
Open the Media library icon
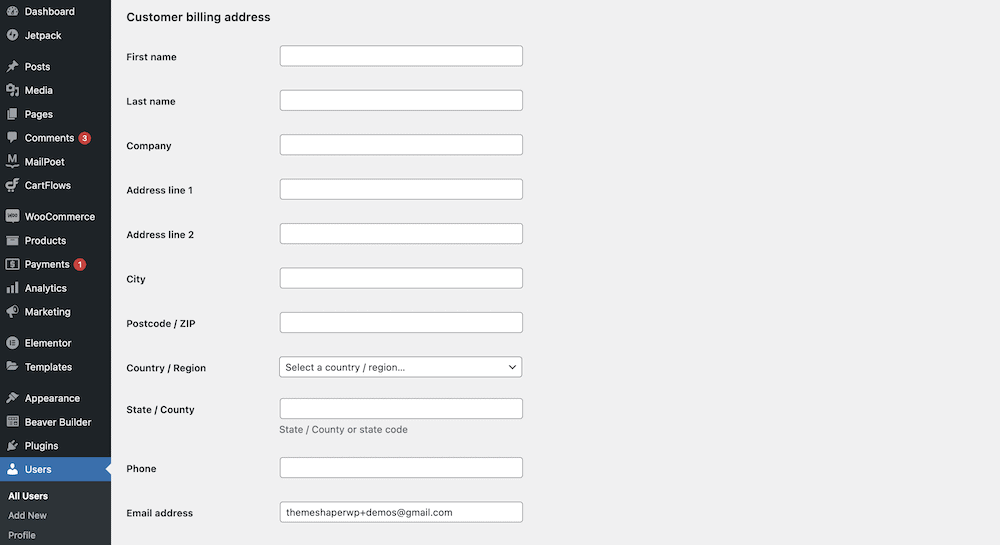click(12, 90)
